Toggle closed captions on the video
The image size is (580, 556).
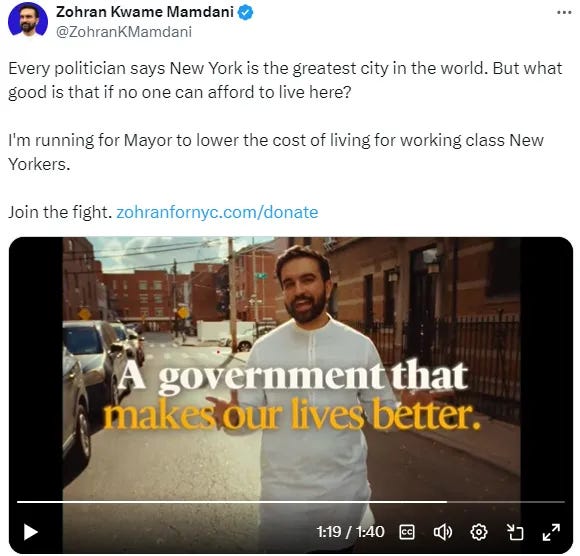pyautogui.click(x=407, y=532)
